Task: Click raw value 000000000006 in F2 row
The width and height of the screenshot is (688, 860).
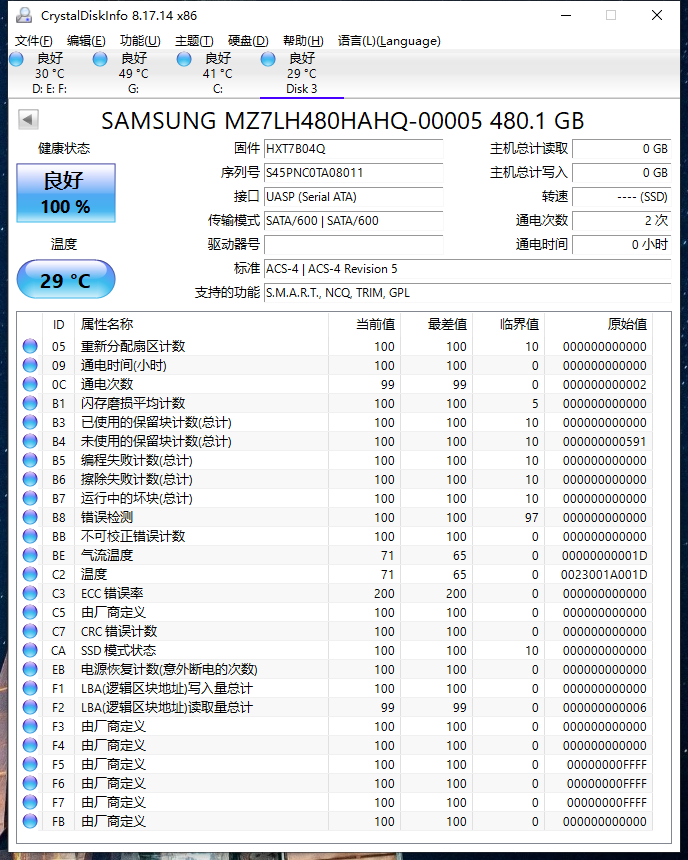Action: tap(605, 707)
